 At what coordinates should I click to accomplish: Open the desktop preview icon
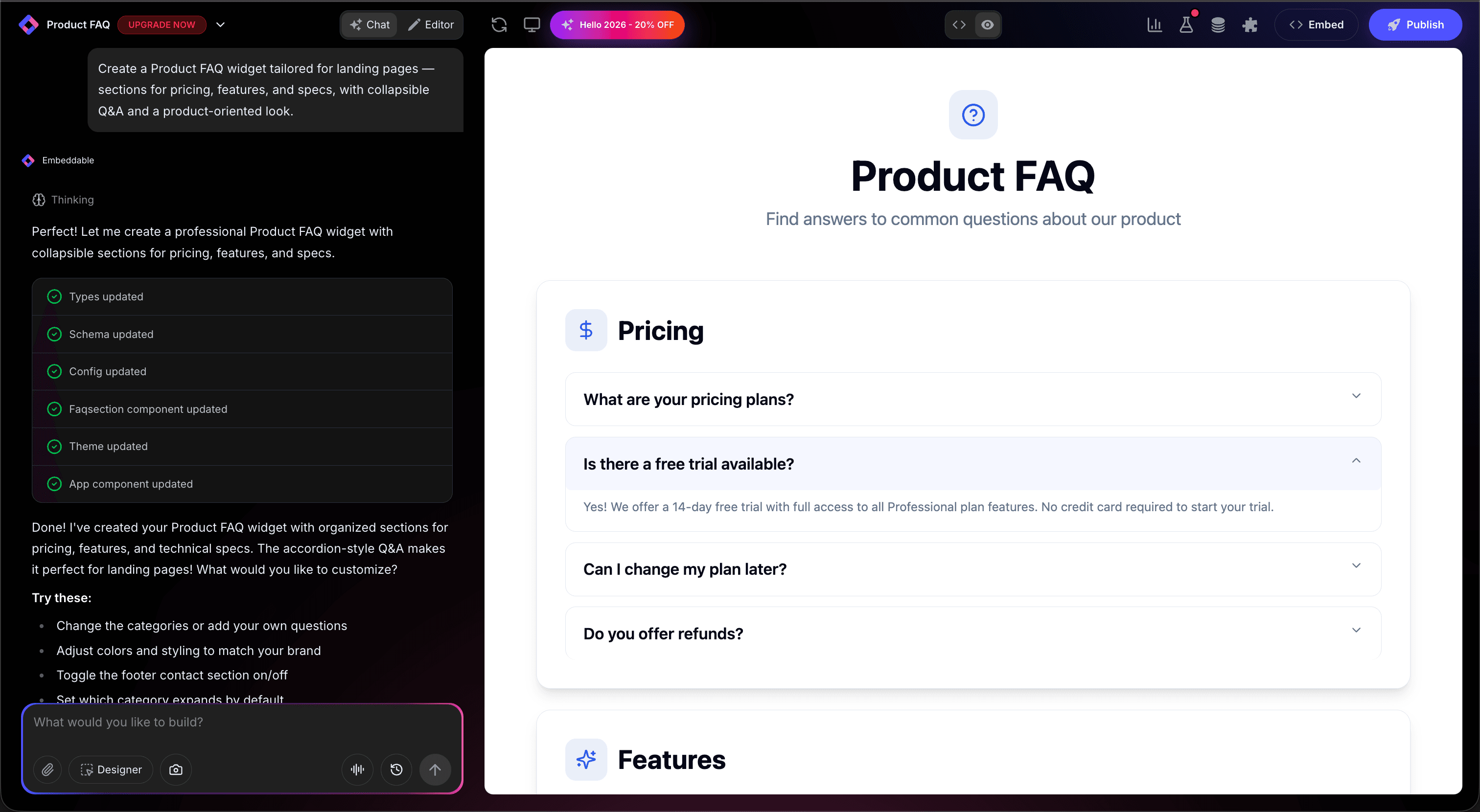[532, 24]
